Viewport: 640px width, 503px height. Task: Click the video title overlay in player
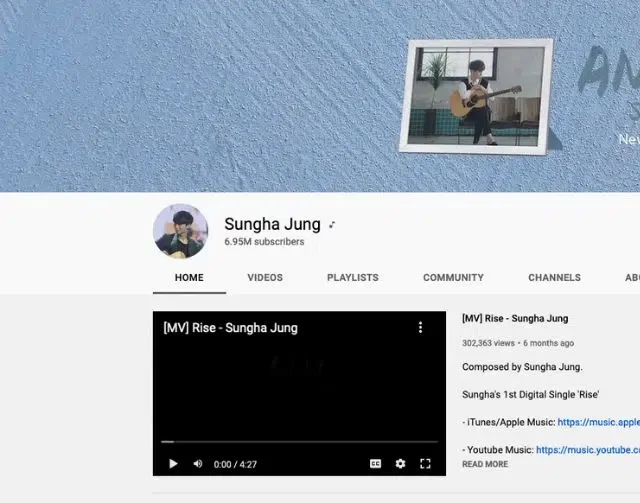(x=231, y=327)
